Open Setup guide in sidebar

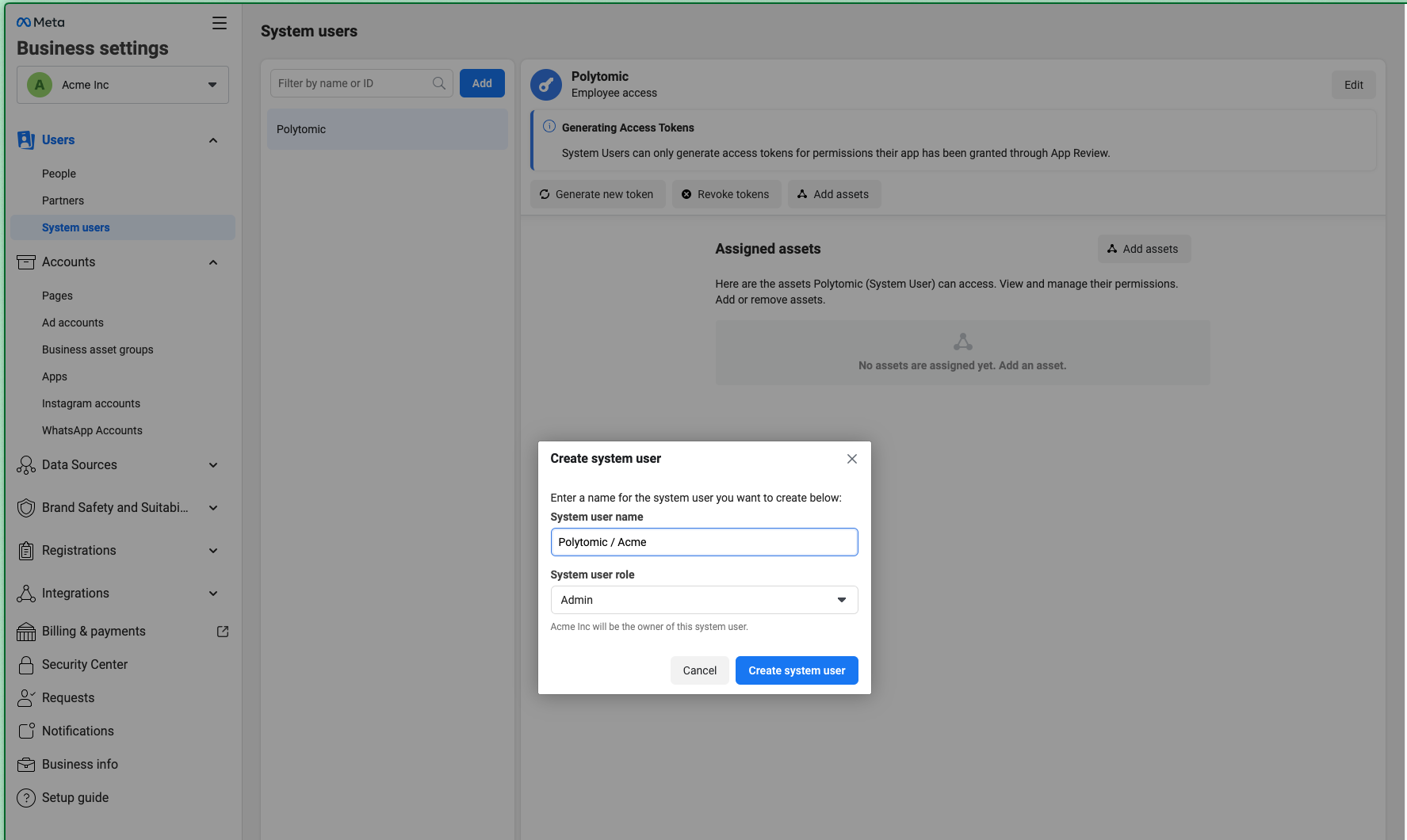click(75, 798)
